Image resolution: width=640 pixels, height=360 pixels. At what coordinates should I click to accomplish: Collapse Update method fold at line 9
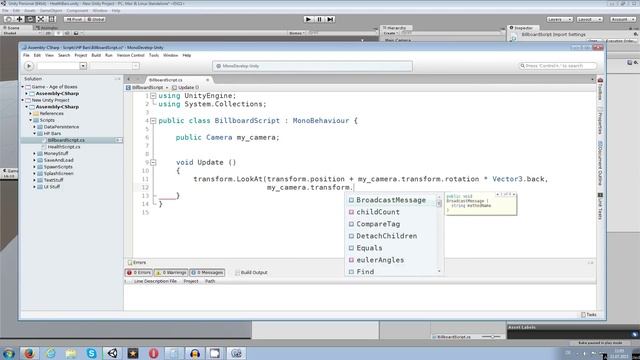(153, 162)
